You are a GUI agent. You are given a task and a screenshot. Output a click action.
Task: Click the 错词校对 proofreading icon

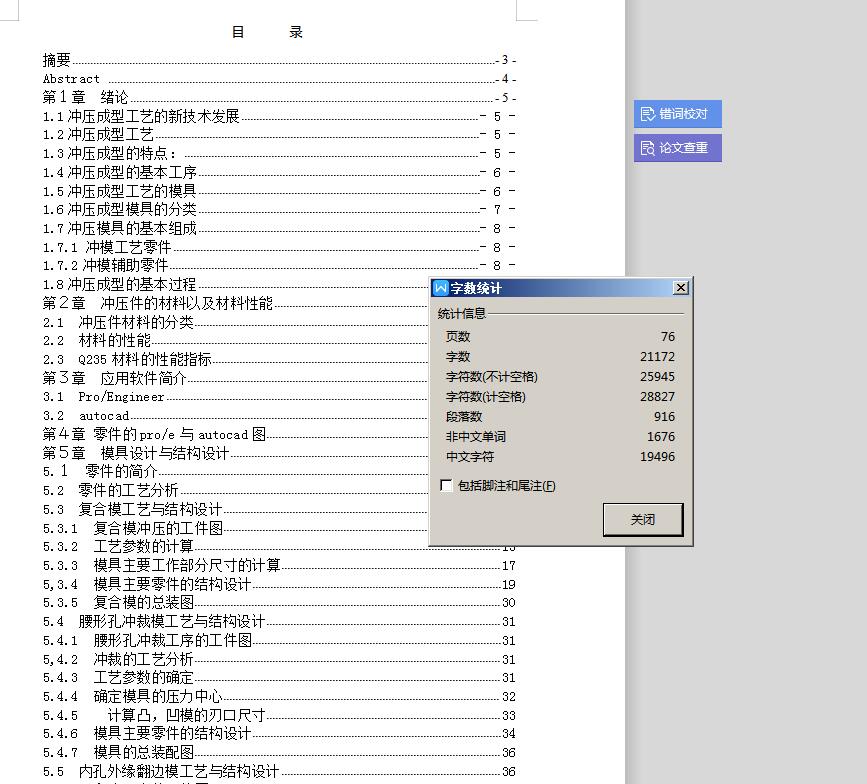click(677, 113)
